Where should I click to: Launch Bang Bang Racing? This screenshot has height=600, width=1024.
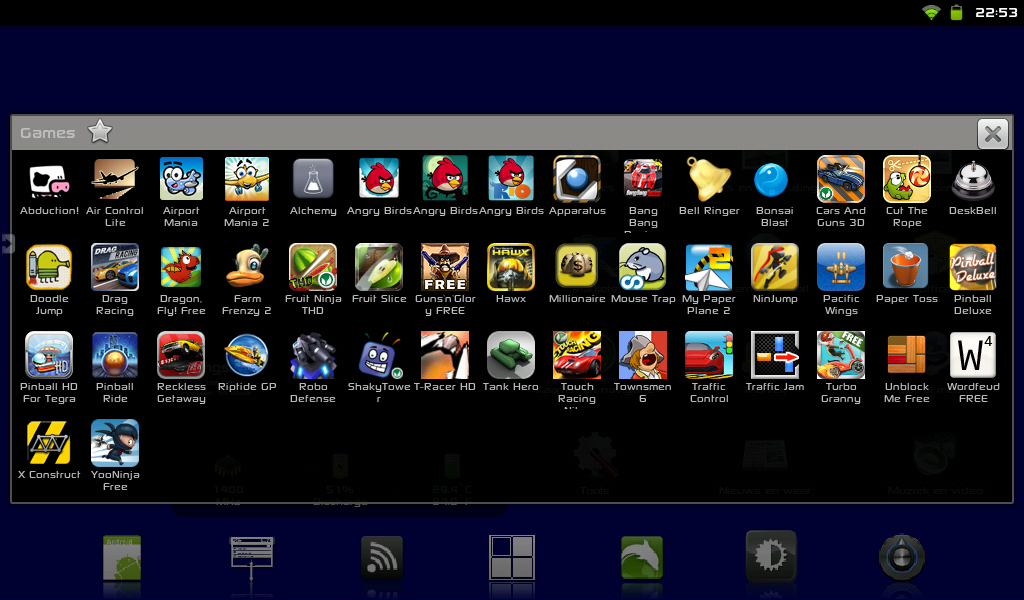click(643, 180)
